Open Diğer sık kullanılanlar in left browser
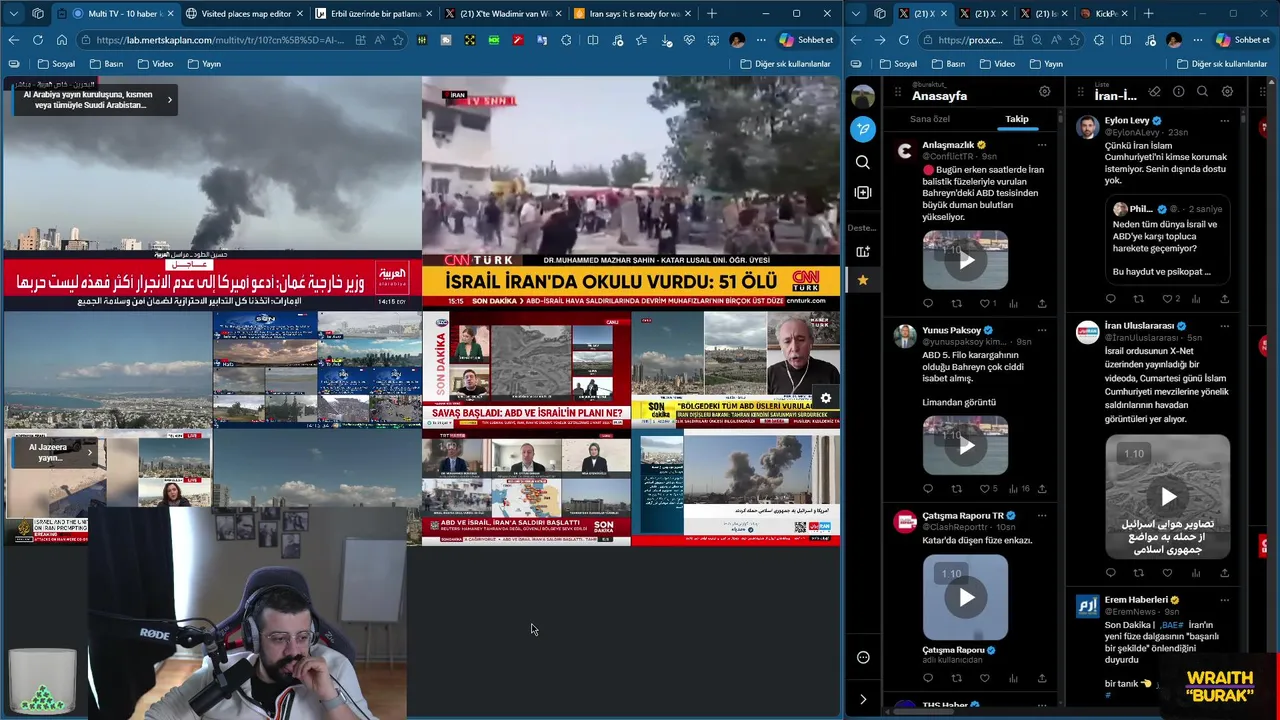The height and width of the screenshot is (720, 1280). (x=785, y=64)
